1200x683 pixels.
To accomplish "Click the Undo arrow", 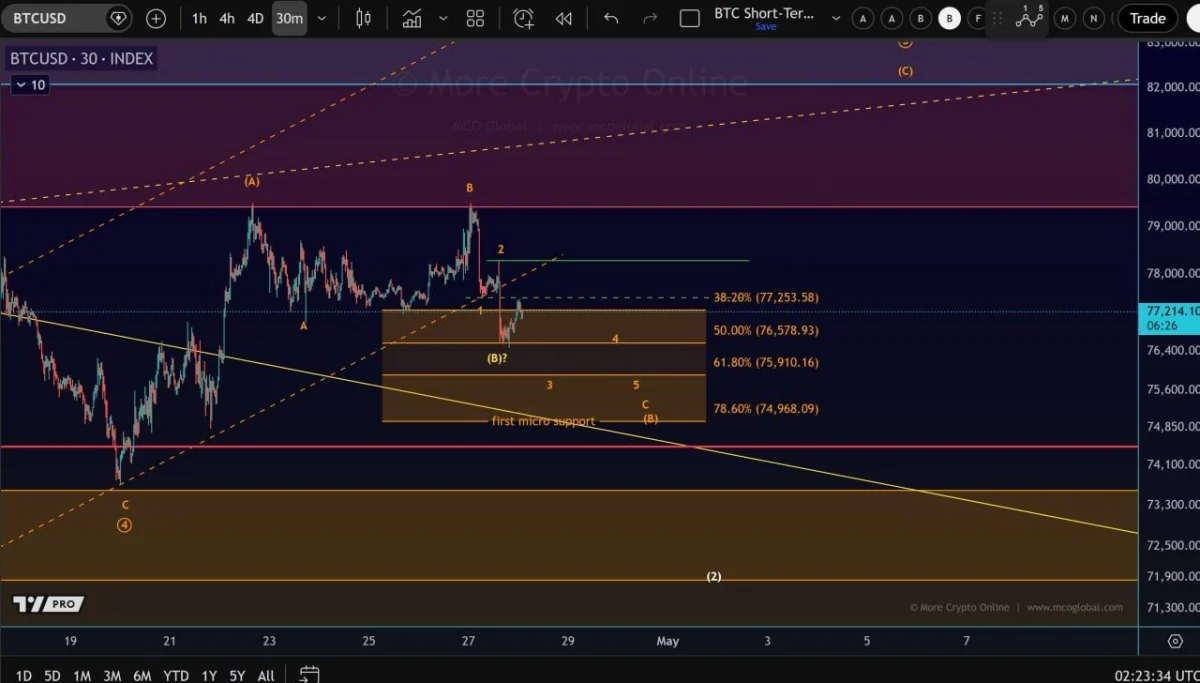I will (x=611, y=18).
